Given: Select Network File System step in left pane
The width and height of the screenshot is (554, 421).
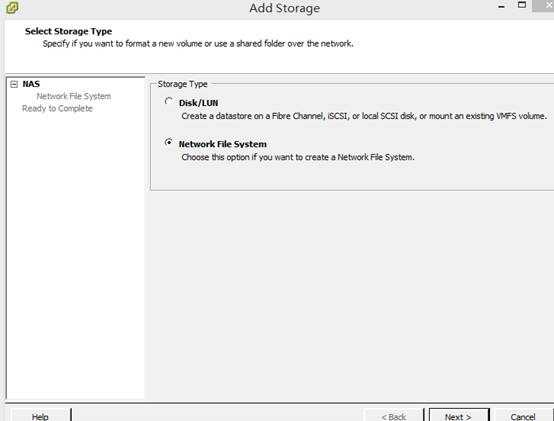Looking at the screenshot, I should 74,96.
